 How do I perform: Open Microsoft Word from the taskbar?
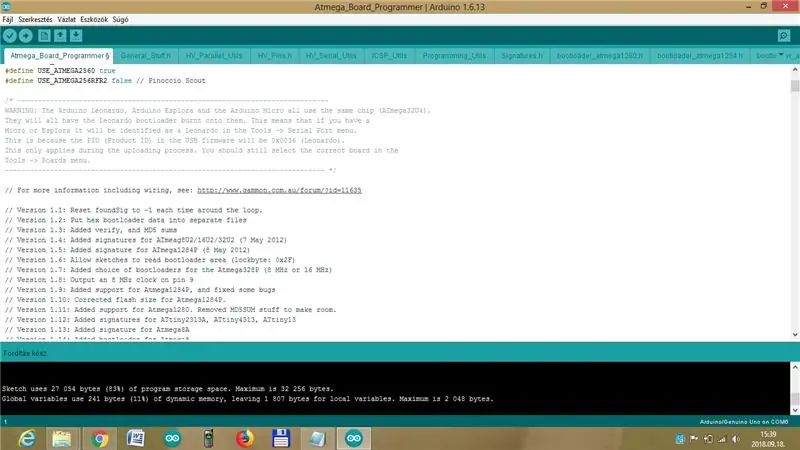pyautogui.click(x=136, y=438)
